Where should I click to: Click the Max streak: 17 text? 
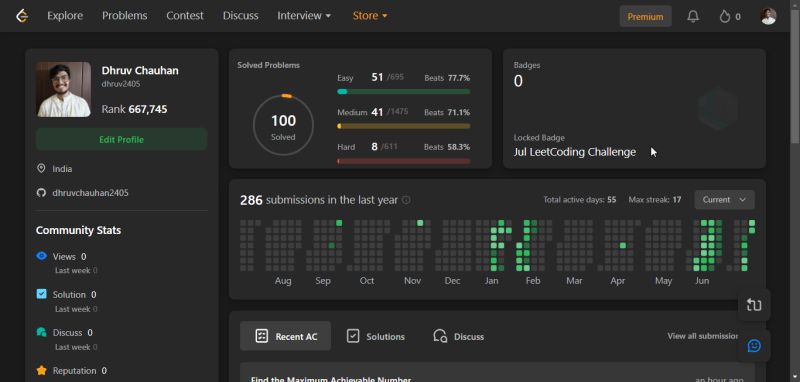coord(655,200)
